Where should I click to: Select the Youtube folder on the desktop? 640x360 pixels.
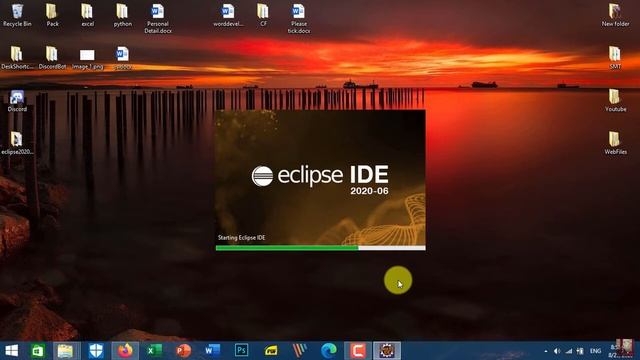pyautogui.click(x=615, y=100)
